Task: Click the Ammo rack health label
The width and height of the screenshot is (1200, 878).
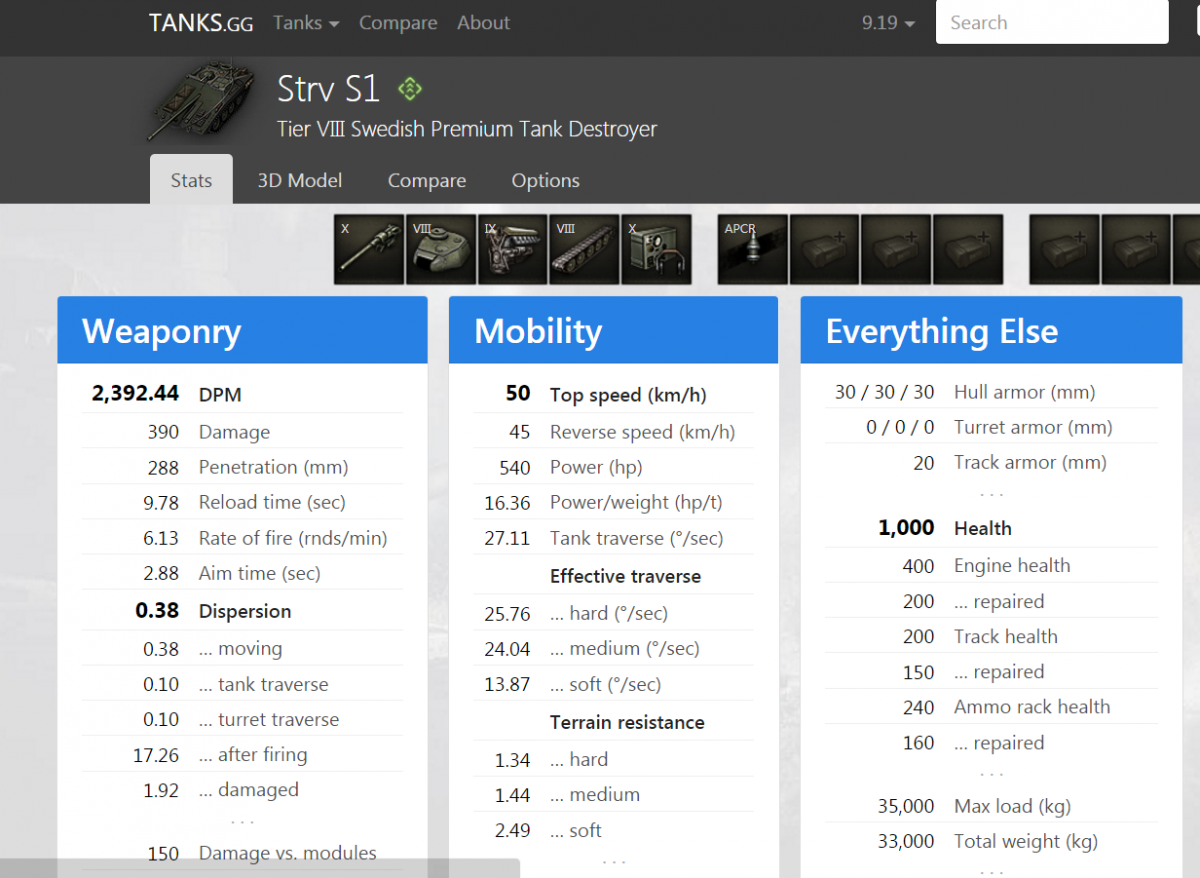Action: tap(1032, 707)
